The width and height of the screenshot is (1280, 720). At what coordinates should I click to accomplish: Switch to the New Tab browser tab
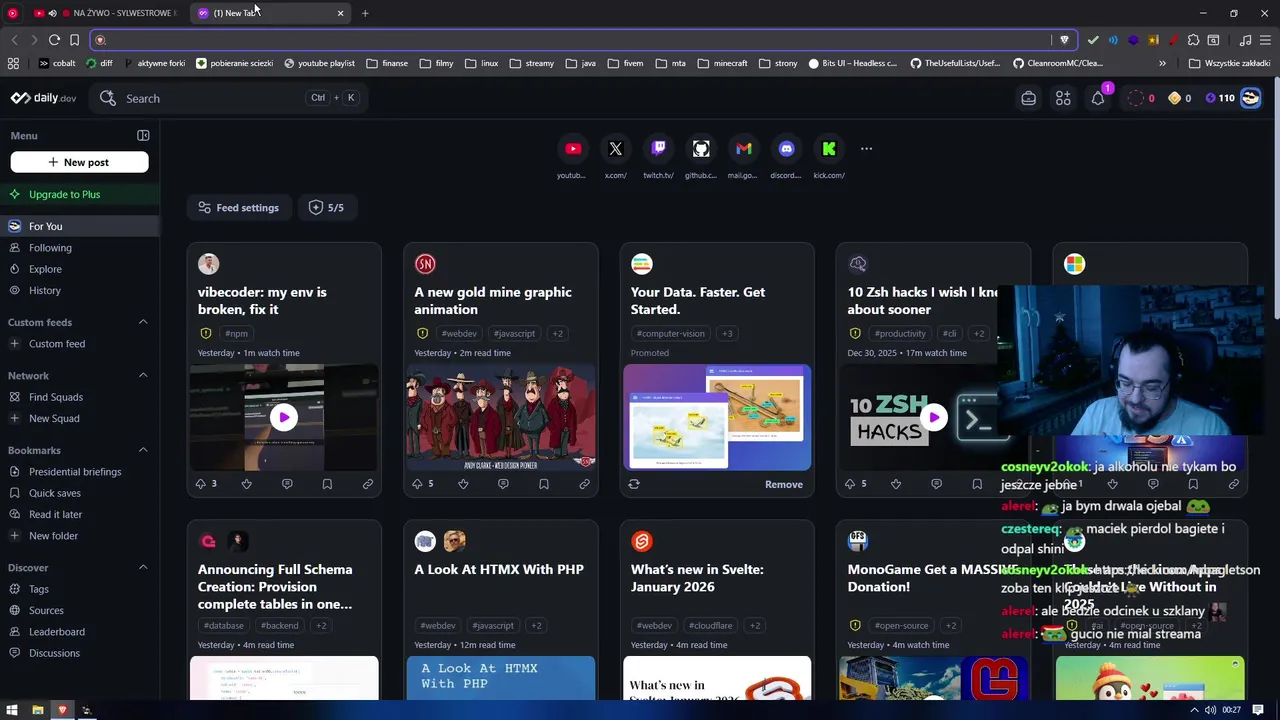270,13
